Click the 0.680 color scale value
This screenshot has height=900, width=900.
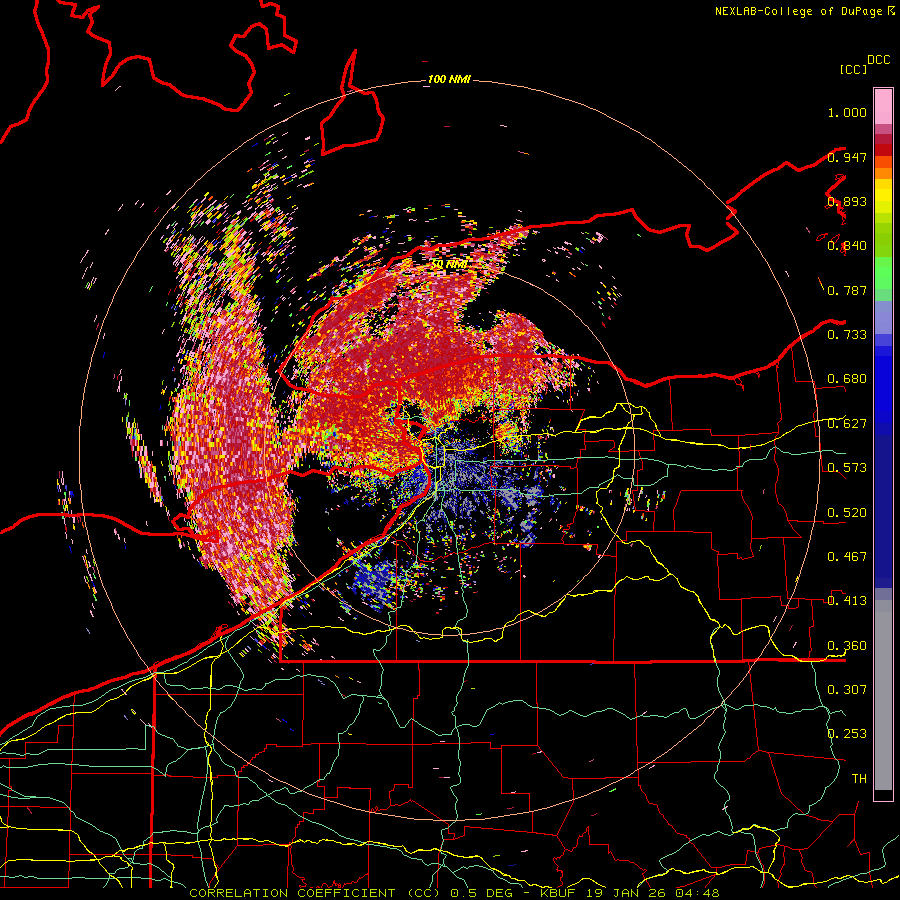point(847,379)
